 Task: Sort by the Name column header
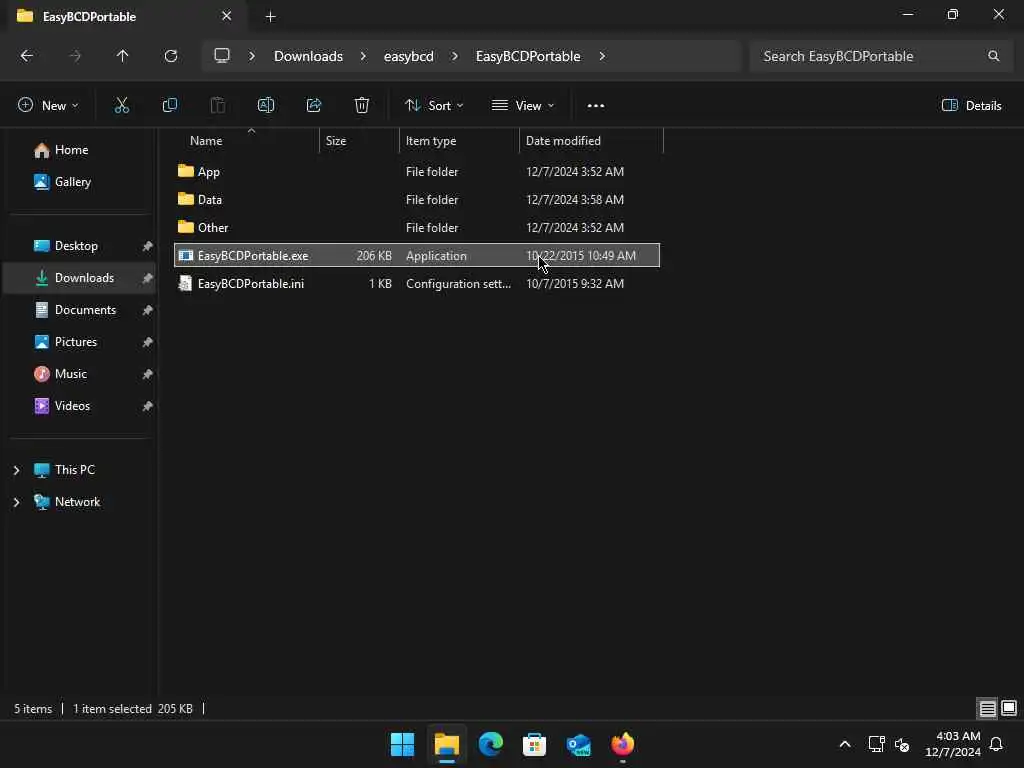click(x=247, y=140)
